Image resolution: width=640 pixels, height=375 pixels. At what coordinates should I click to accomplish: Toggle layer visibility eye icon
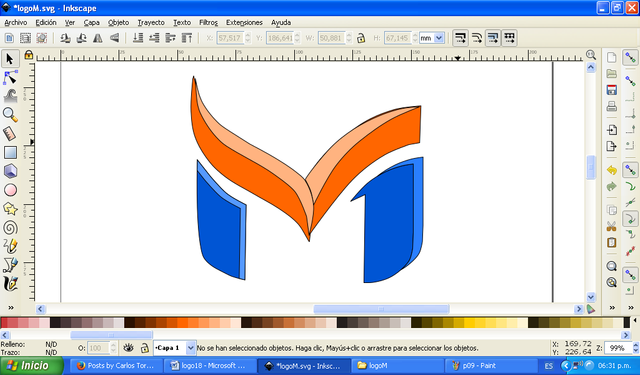[128, 348]
